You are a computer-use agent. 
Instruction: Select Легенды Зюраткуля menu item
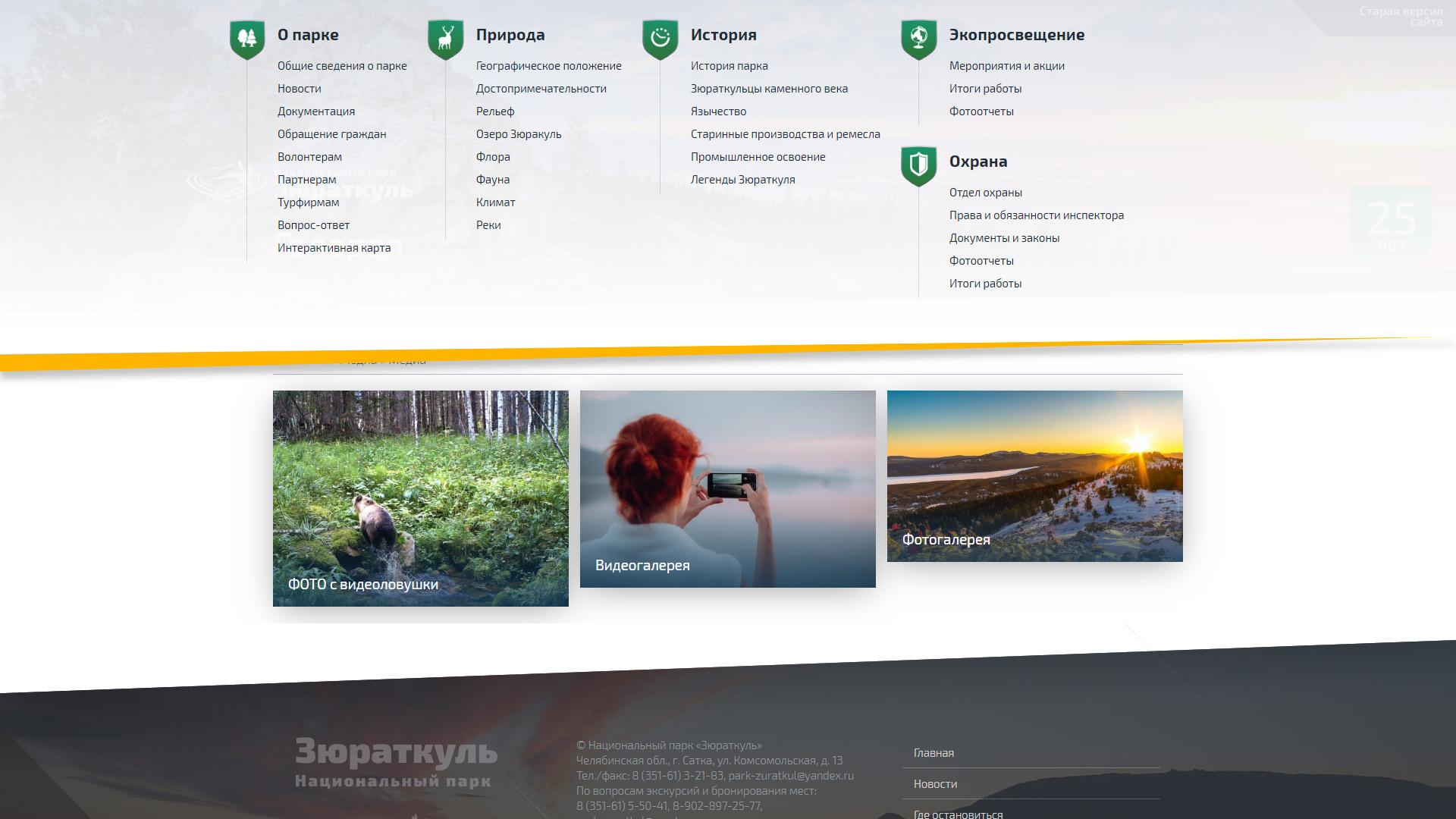click(x=742, y=180)
